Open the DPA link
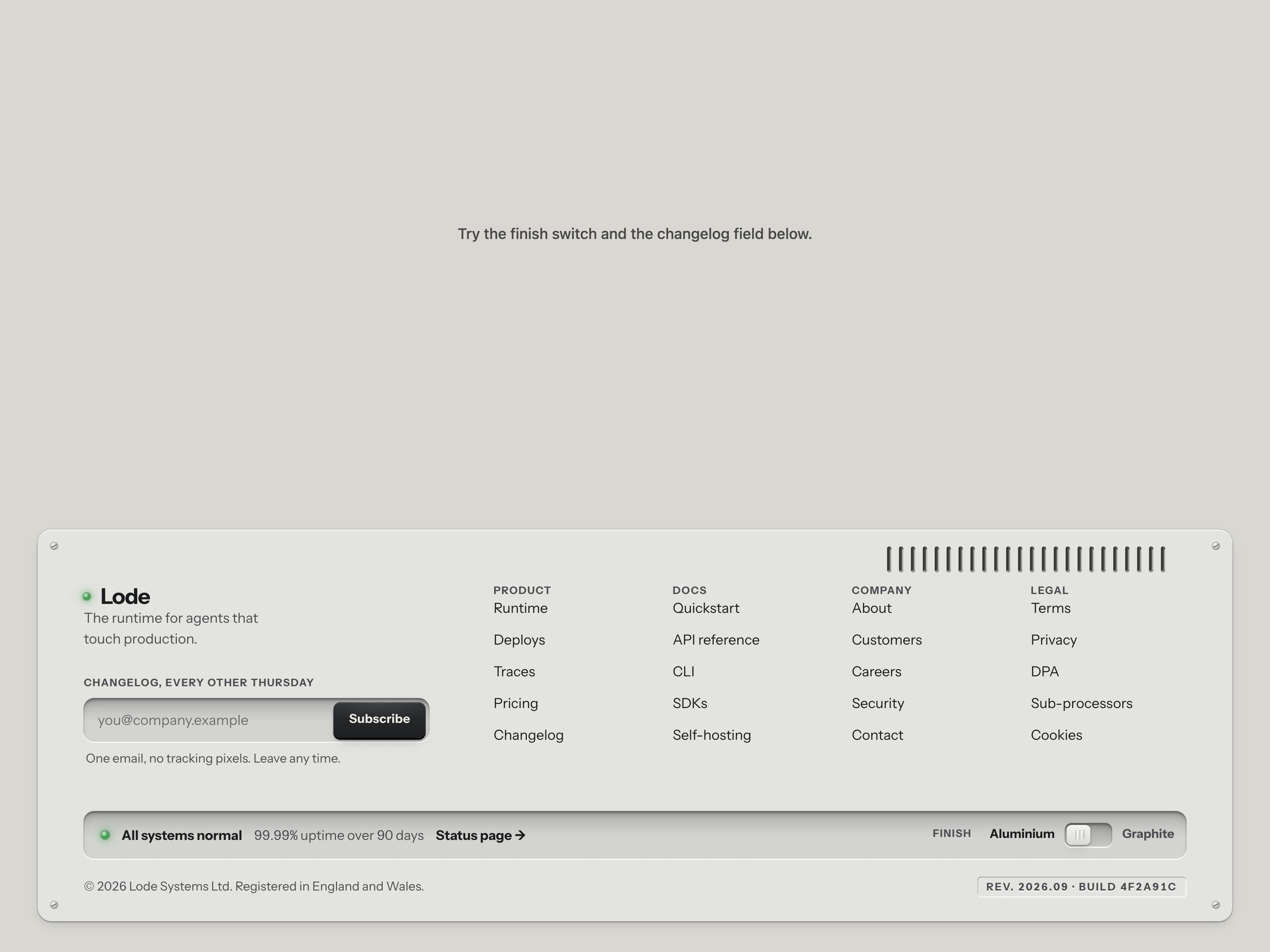Screen dimensions: 1270x952 pos(1044,671)
